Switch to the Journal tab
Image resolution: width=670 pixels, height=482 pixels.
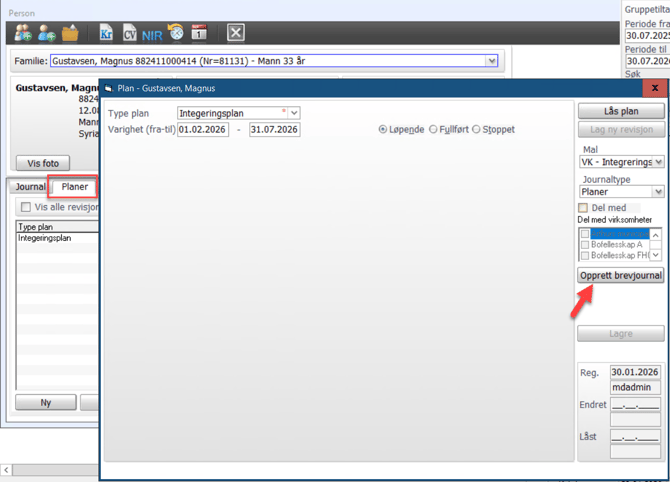pos(30,187)
